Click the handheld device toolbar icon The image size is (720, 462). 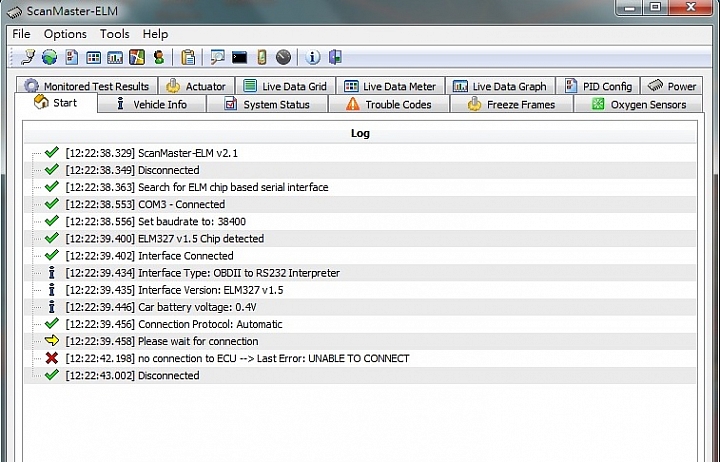click(262, 57)
